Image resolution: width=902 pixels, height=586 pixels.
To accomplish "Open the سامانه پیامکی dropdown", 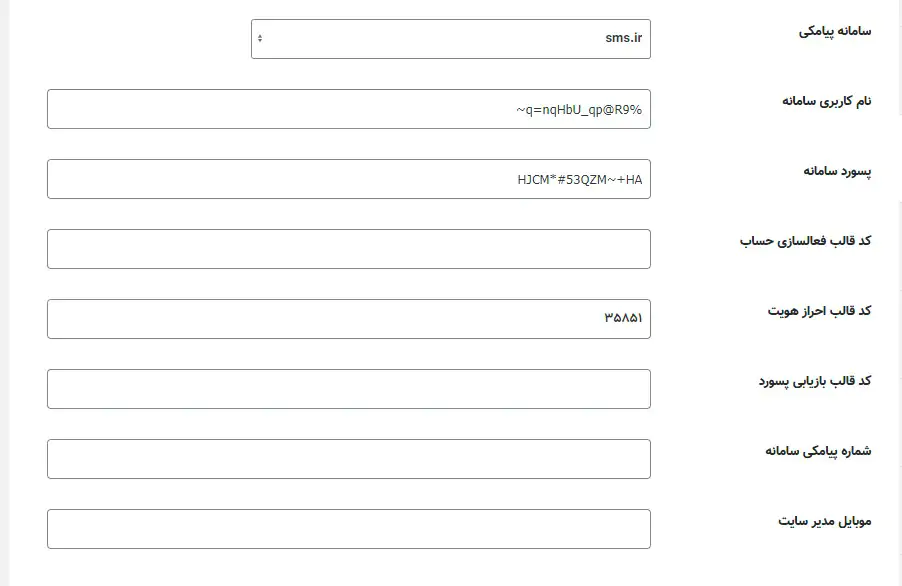I will click(x=450, y=39).
